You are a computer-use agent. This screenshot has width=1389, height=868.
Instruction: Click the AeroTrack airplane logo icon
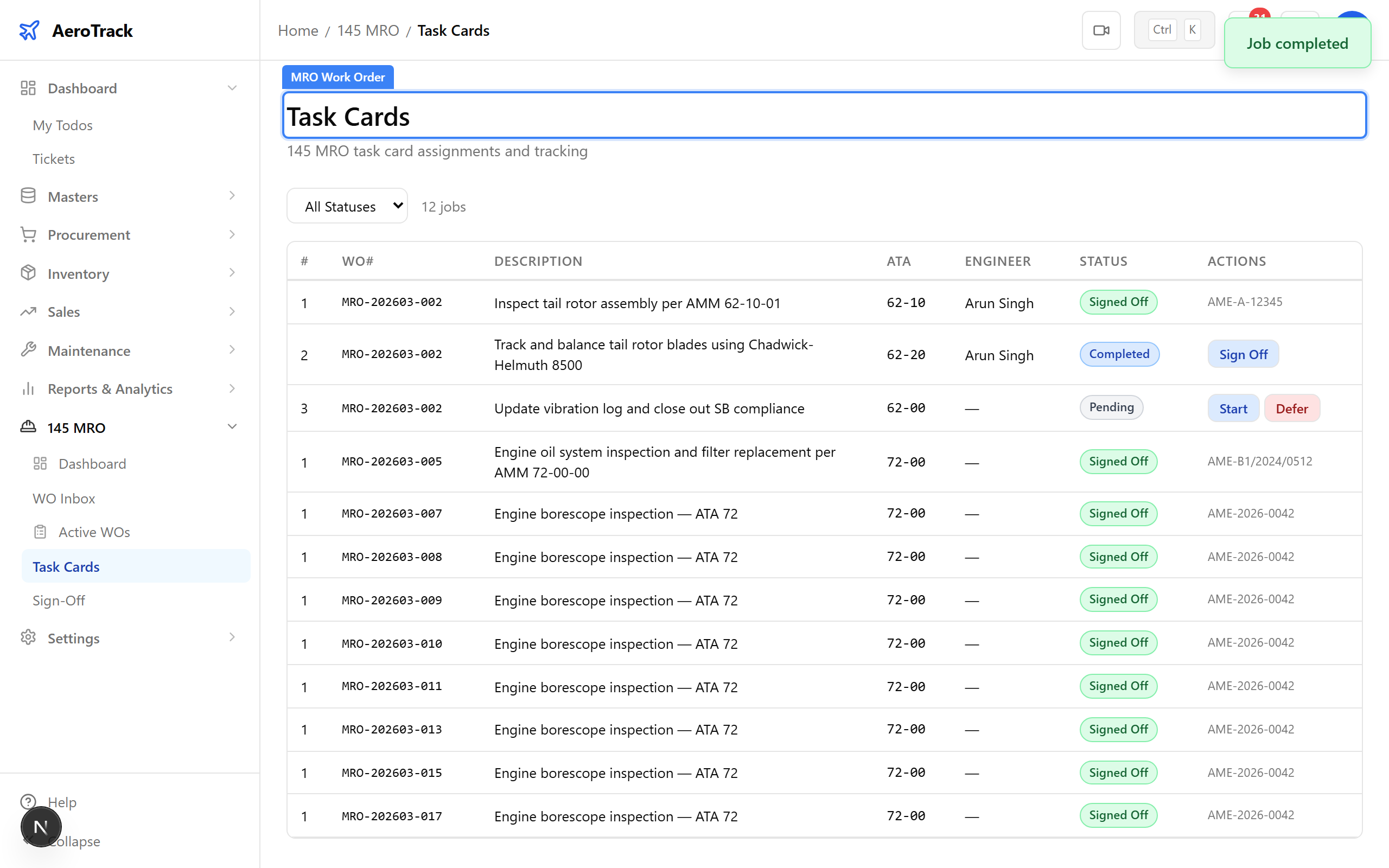[x=29, y=30]
